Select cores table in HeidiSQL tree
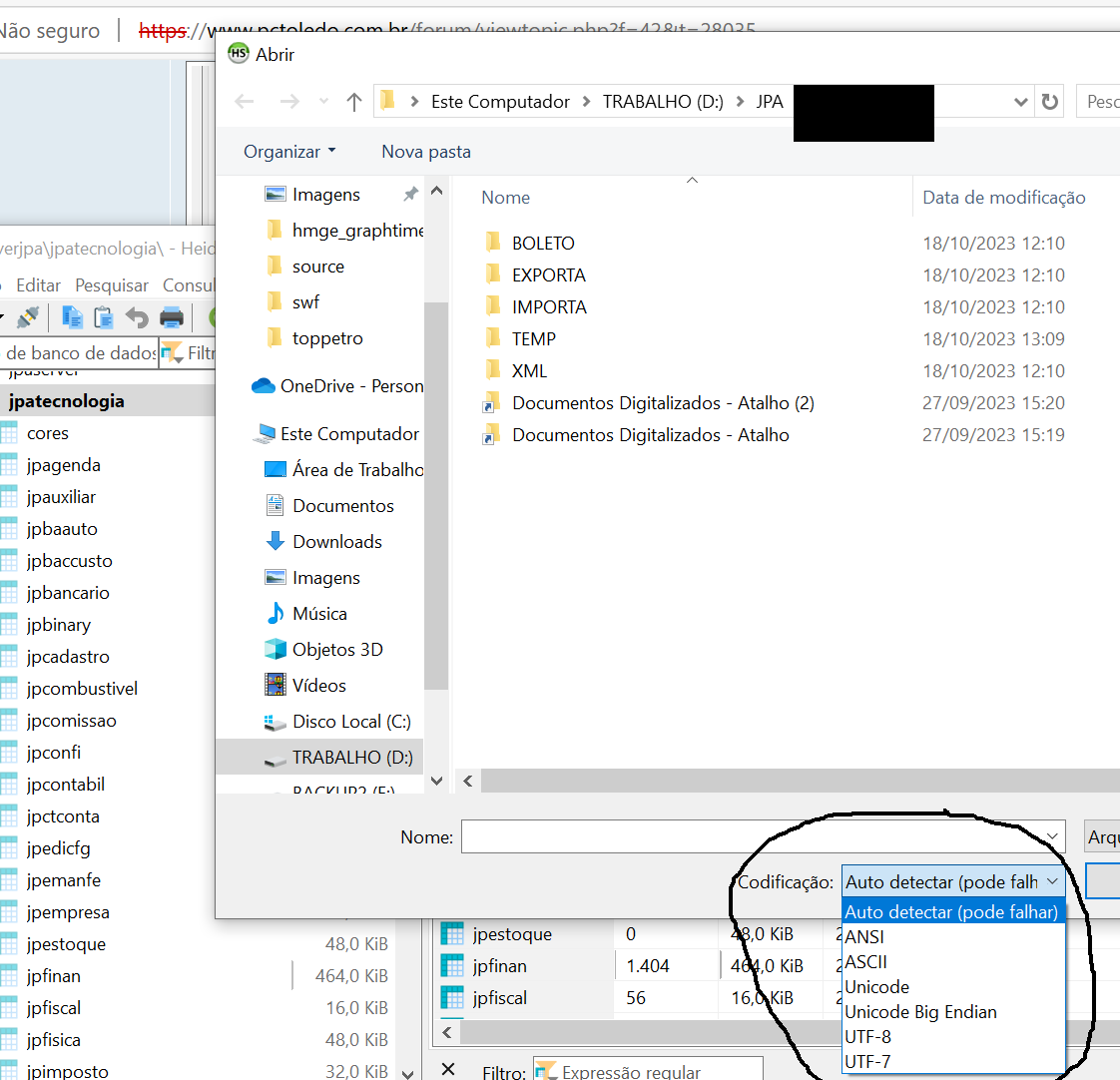The image size is (1120, 1080). click(47, 433)
